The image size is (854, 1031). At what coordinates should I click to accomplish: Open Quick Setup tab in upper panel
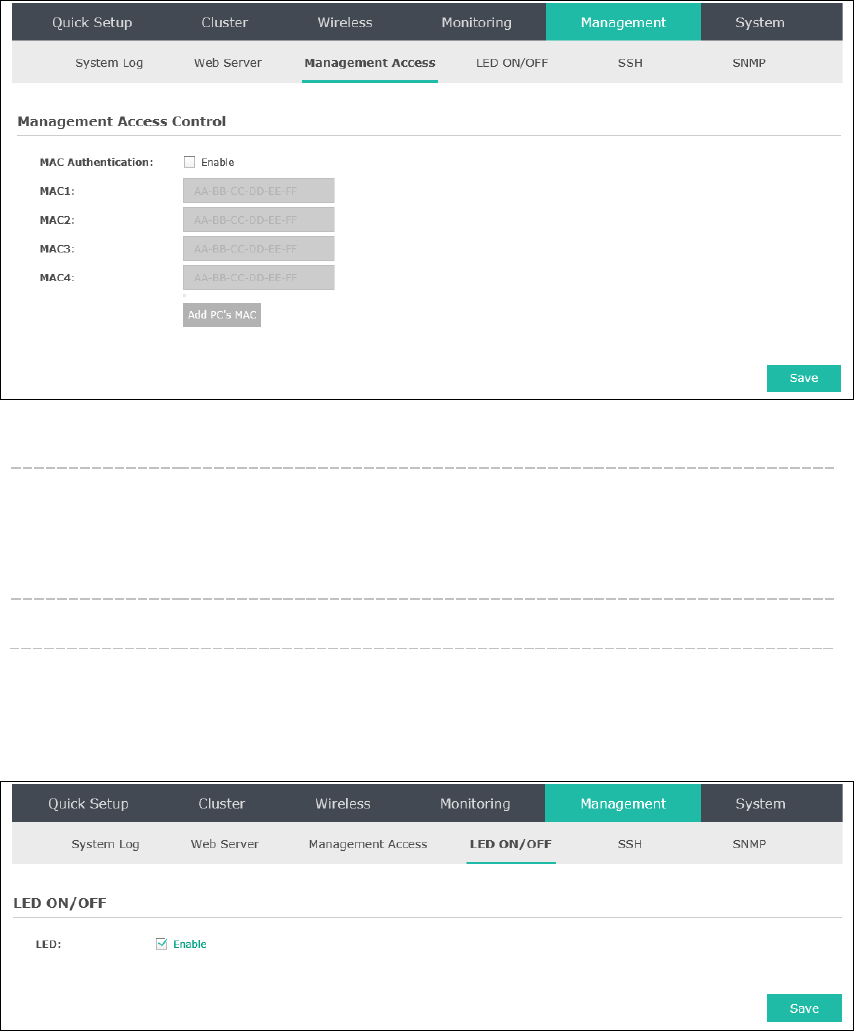coord(92,22)
